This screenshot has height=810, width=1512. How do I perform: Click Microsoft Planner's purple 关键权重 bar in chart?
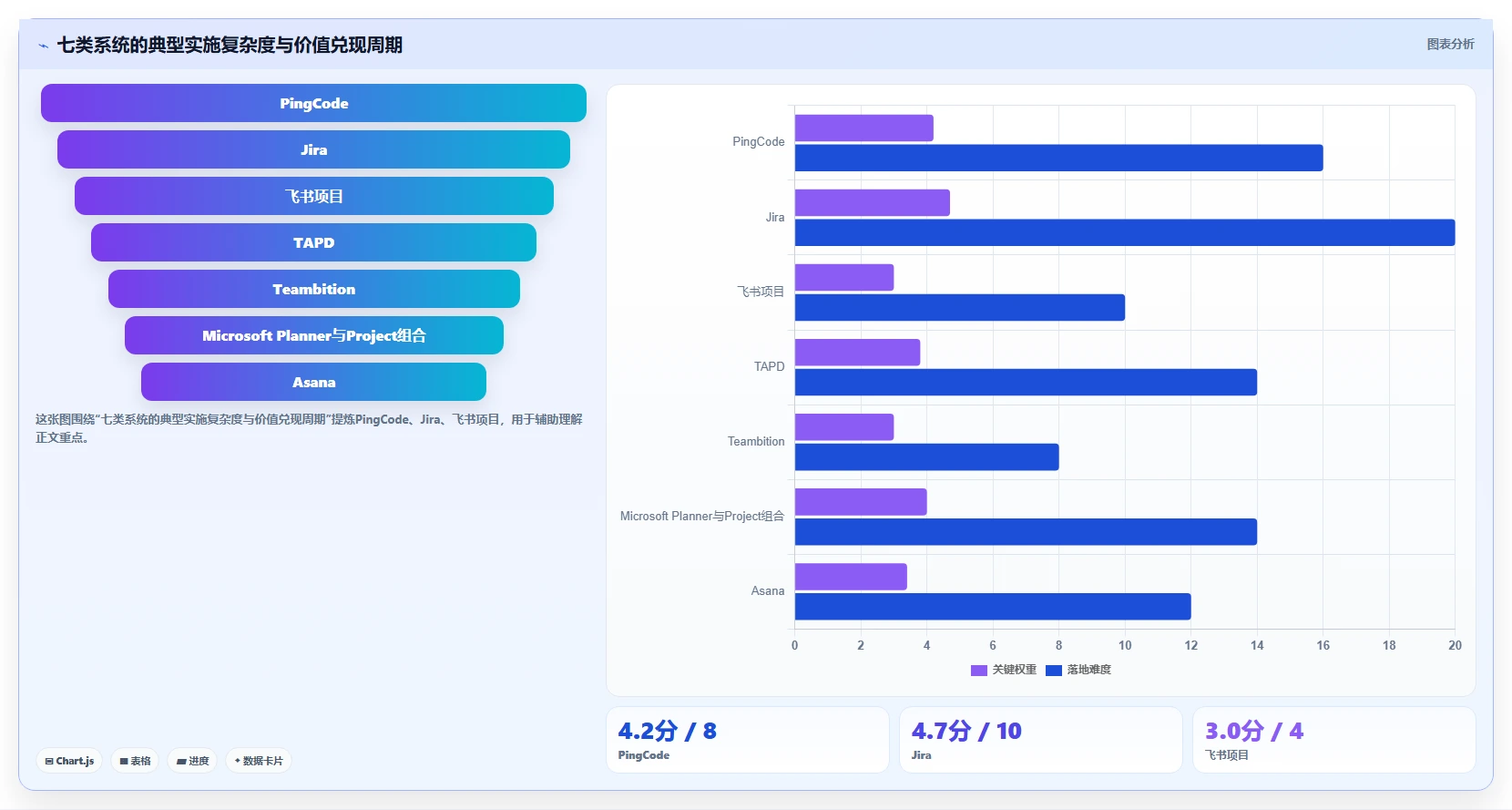(861, 502)
